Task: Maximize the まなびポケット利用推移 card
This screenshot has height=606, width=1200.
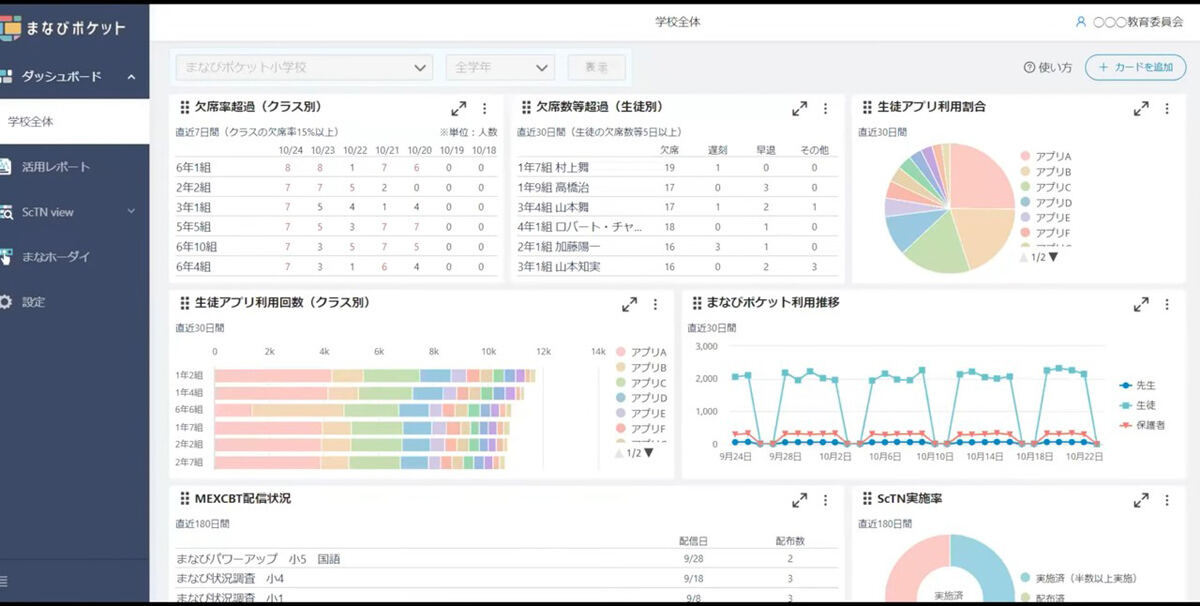Action: pyautogui.click(x=1140, y=304)
